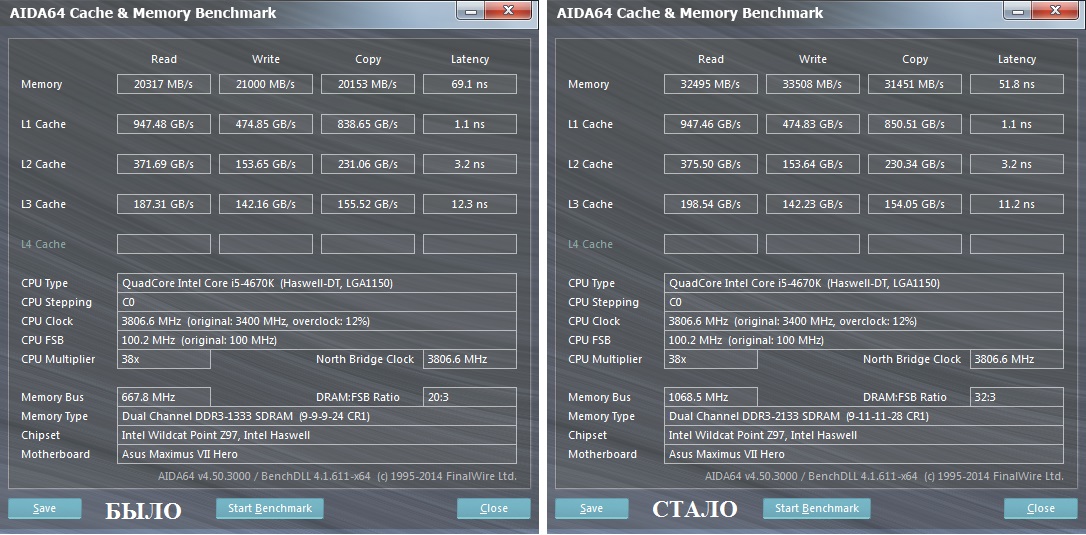Click L2 Cache Copy 231.06 GB/s
1086x535 pixels.
[368, 164]
